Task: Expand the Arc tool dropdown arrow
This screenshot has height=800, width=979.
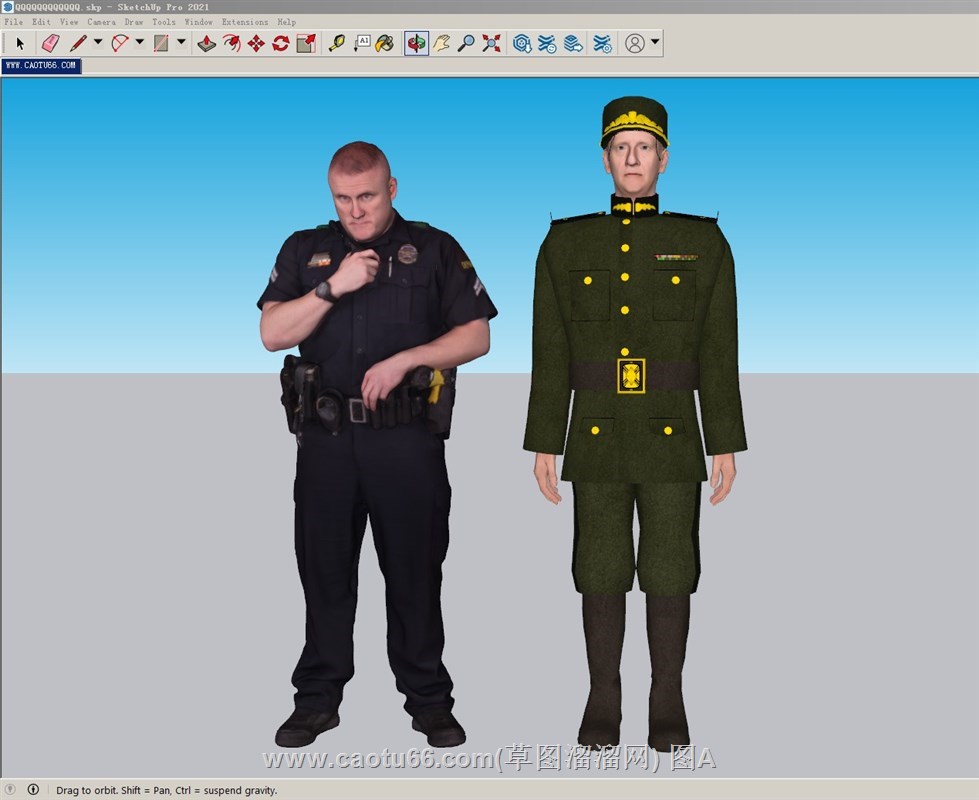Action: tap(140, 43)
